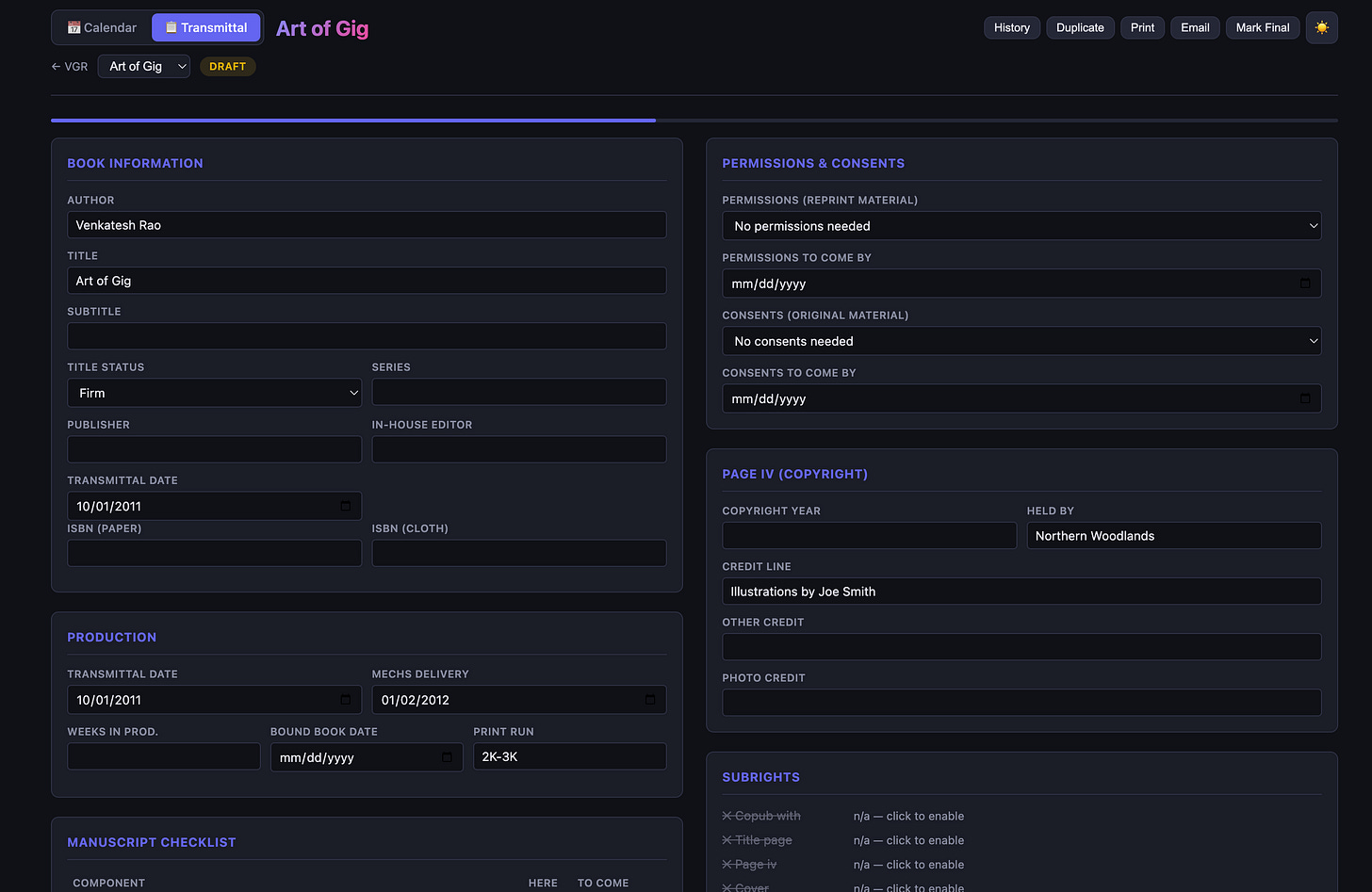The image size is (1372, 892).
Task: Click the Other Credit field
Action: [x=1021, y=647]
